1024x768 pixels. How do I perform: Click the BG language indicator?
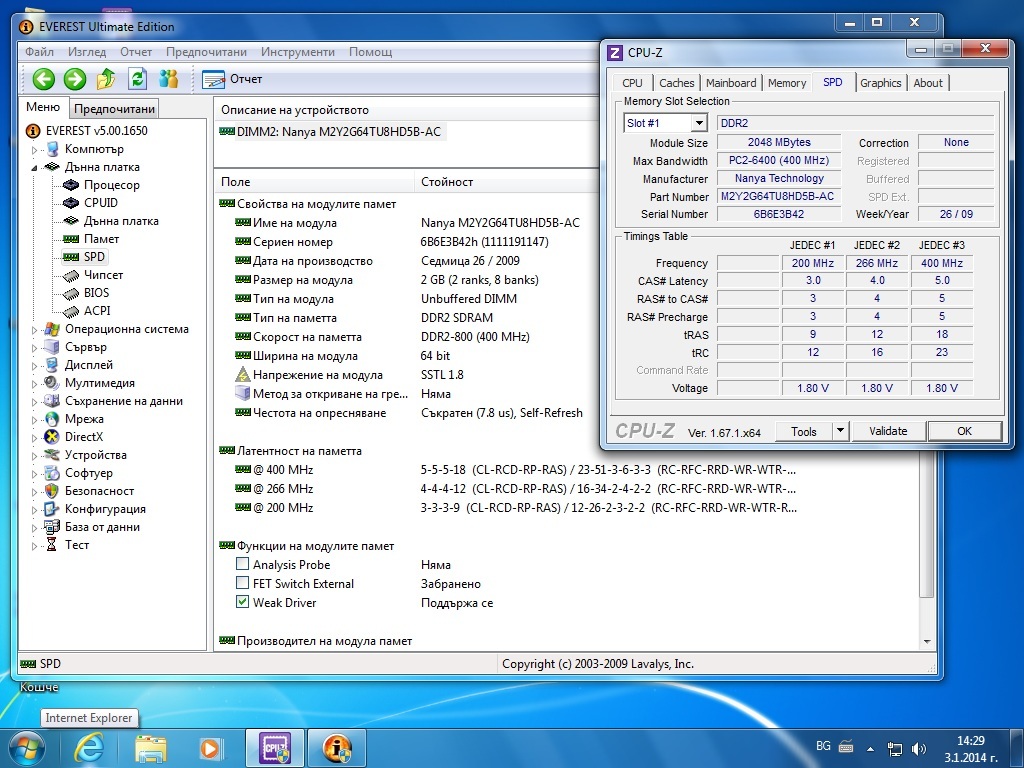coord(823,746)
